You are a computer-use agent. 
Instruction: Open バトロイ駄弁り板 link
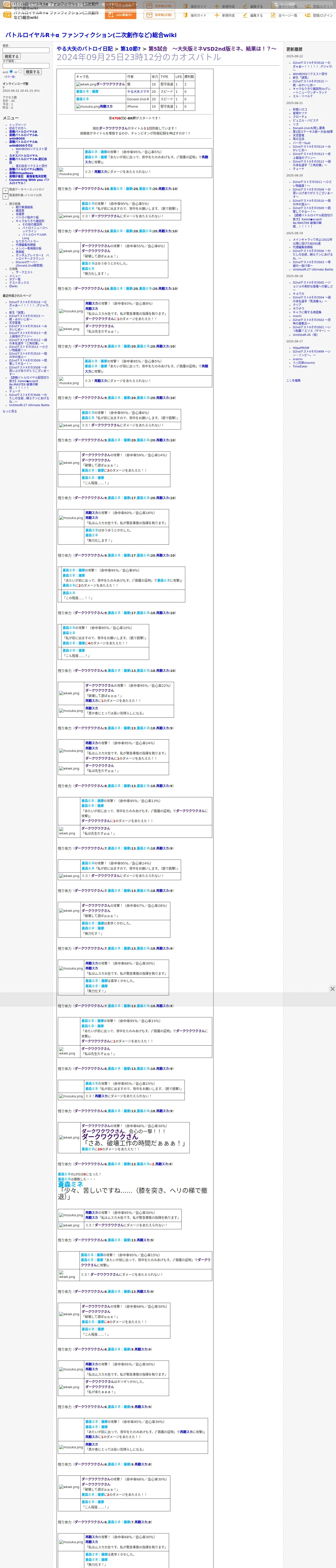pos(27,217)
